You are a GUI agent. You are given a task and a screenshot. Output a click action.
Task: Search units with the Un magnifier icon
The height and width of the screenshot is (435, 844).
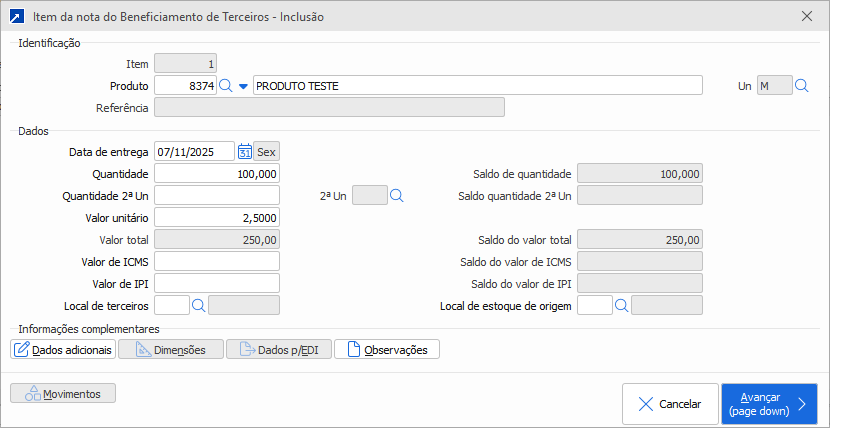tap(801, 86)
